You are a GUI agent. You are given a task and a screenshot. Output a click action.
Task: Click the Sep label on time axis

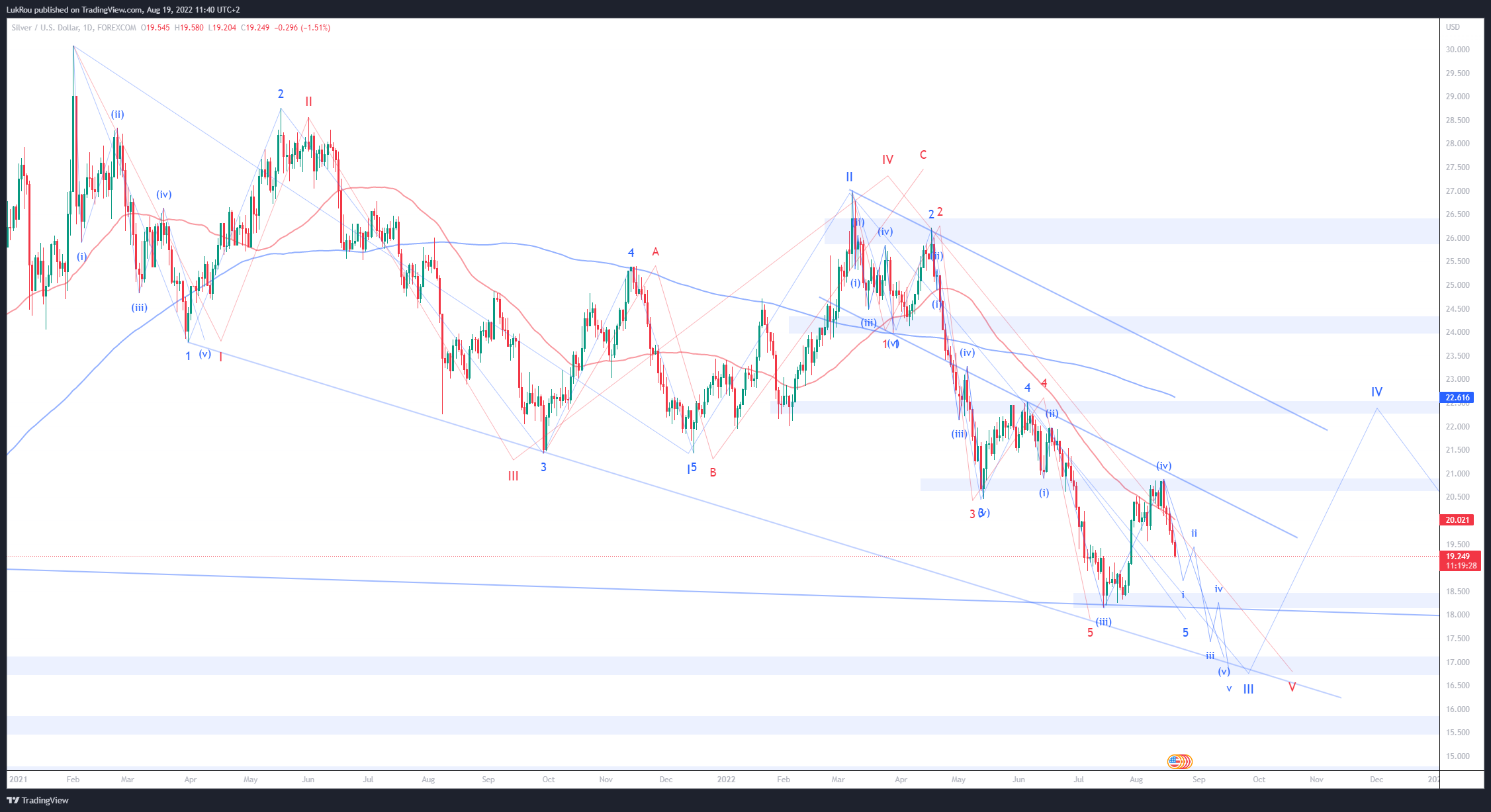pyautogui.click(x=1198, y=780)
